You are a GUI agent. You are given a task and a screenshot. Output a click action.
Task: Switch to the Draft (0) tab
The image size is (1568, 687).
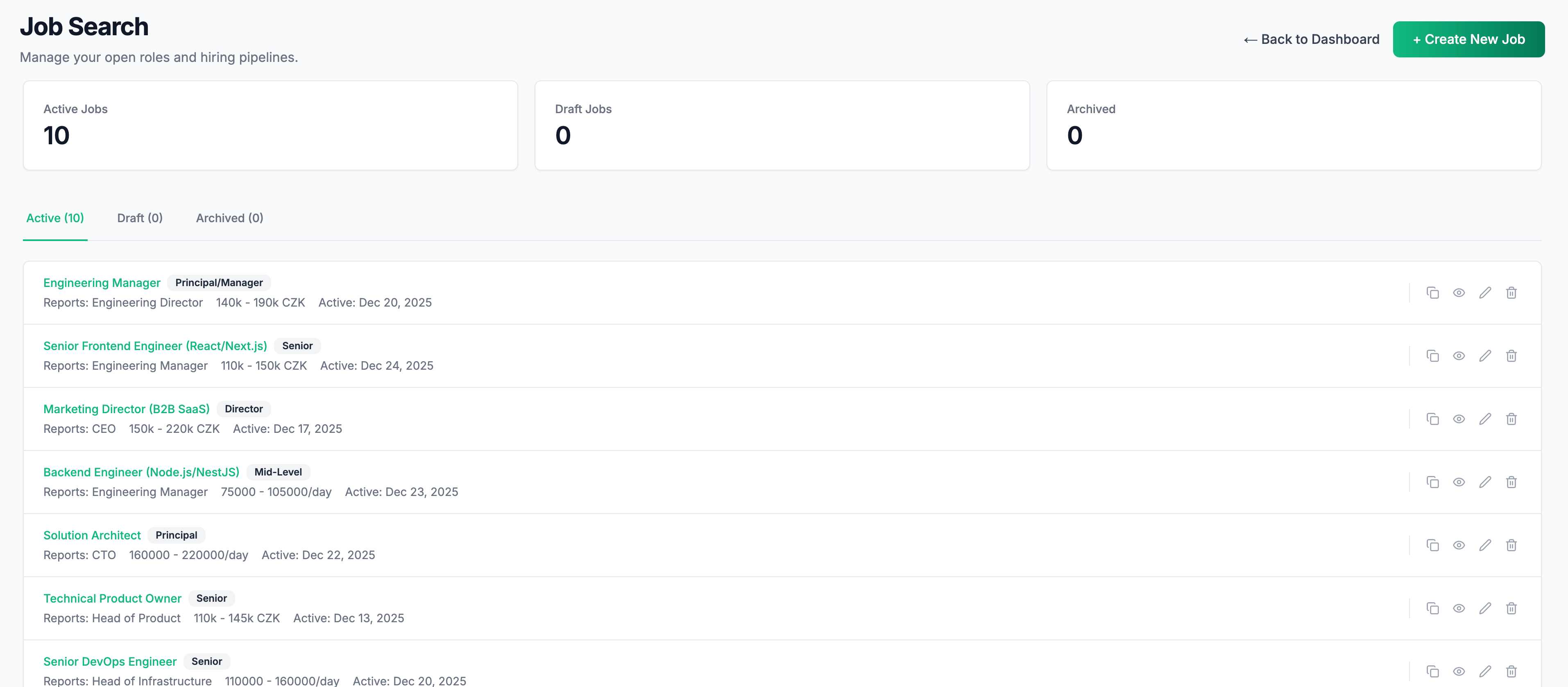coord(139,218)
